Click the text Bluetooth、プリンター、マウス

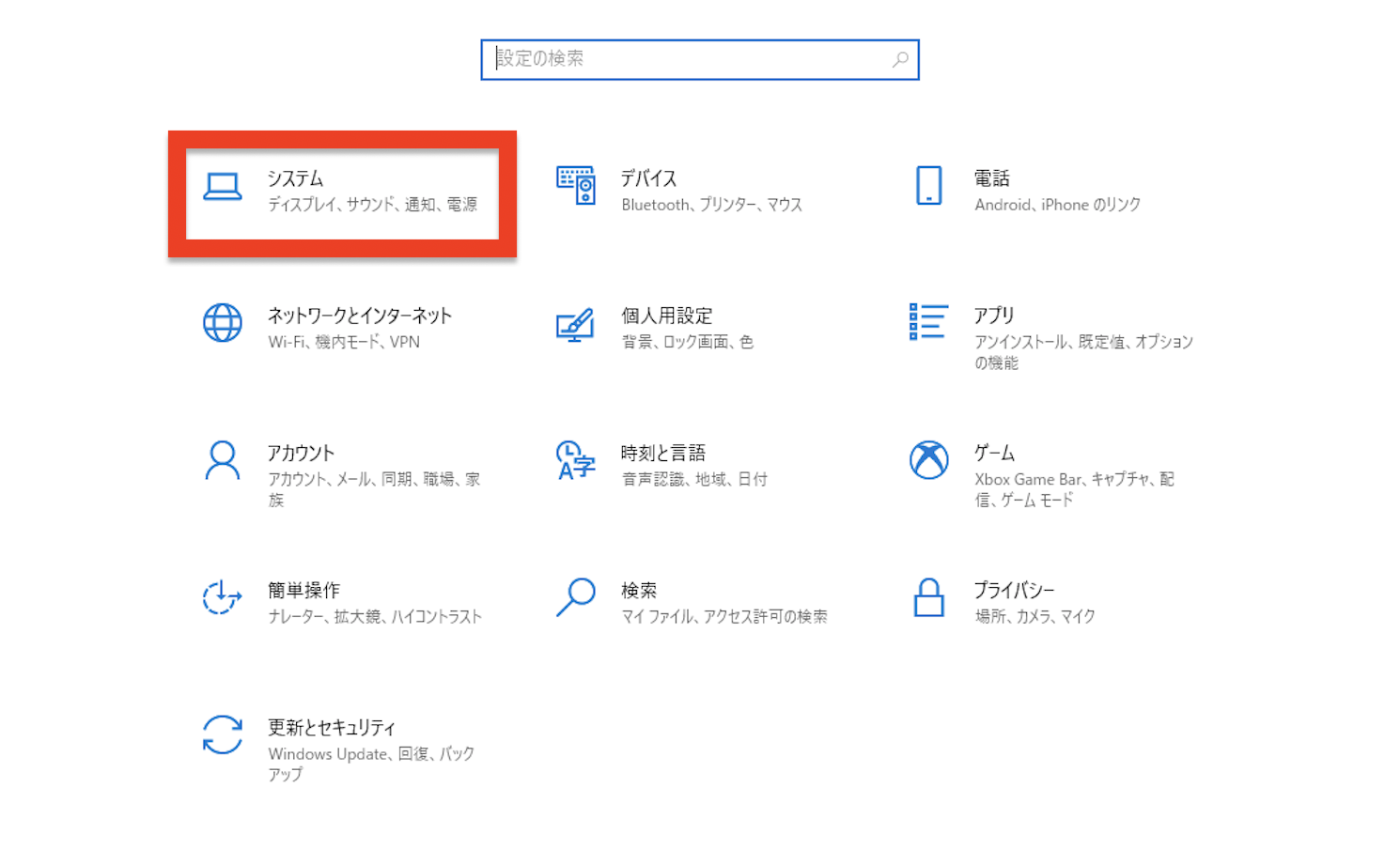tap(712, 205)
